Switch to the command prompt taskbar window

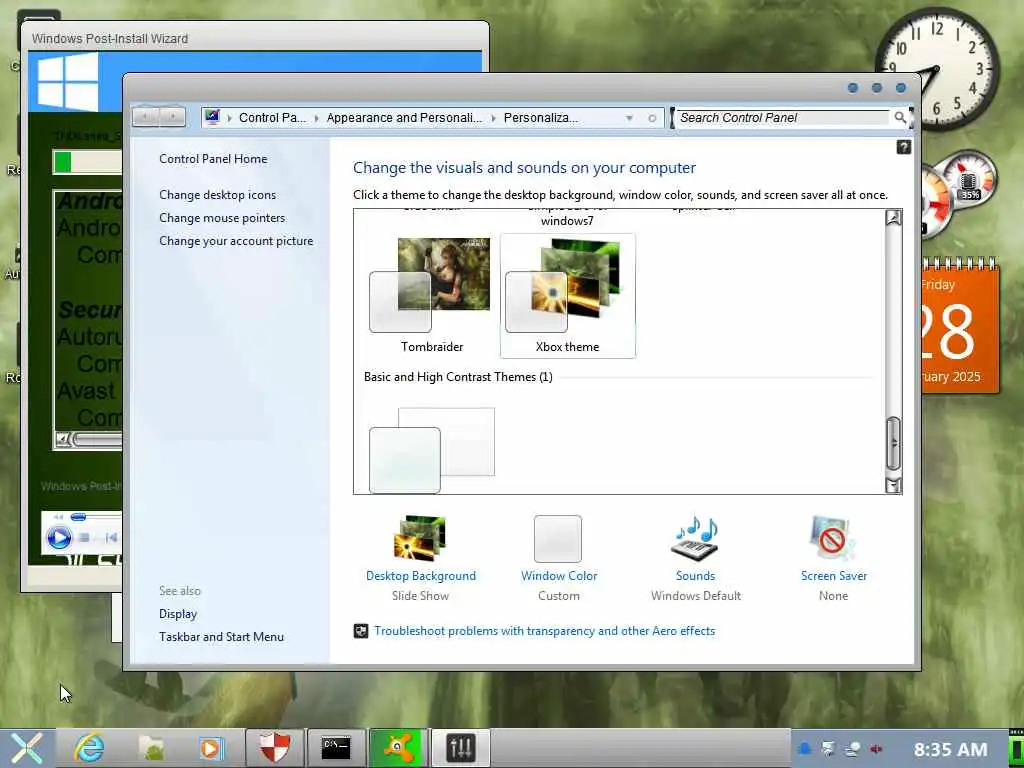coord(336,748)
